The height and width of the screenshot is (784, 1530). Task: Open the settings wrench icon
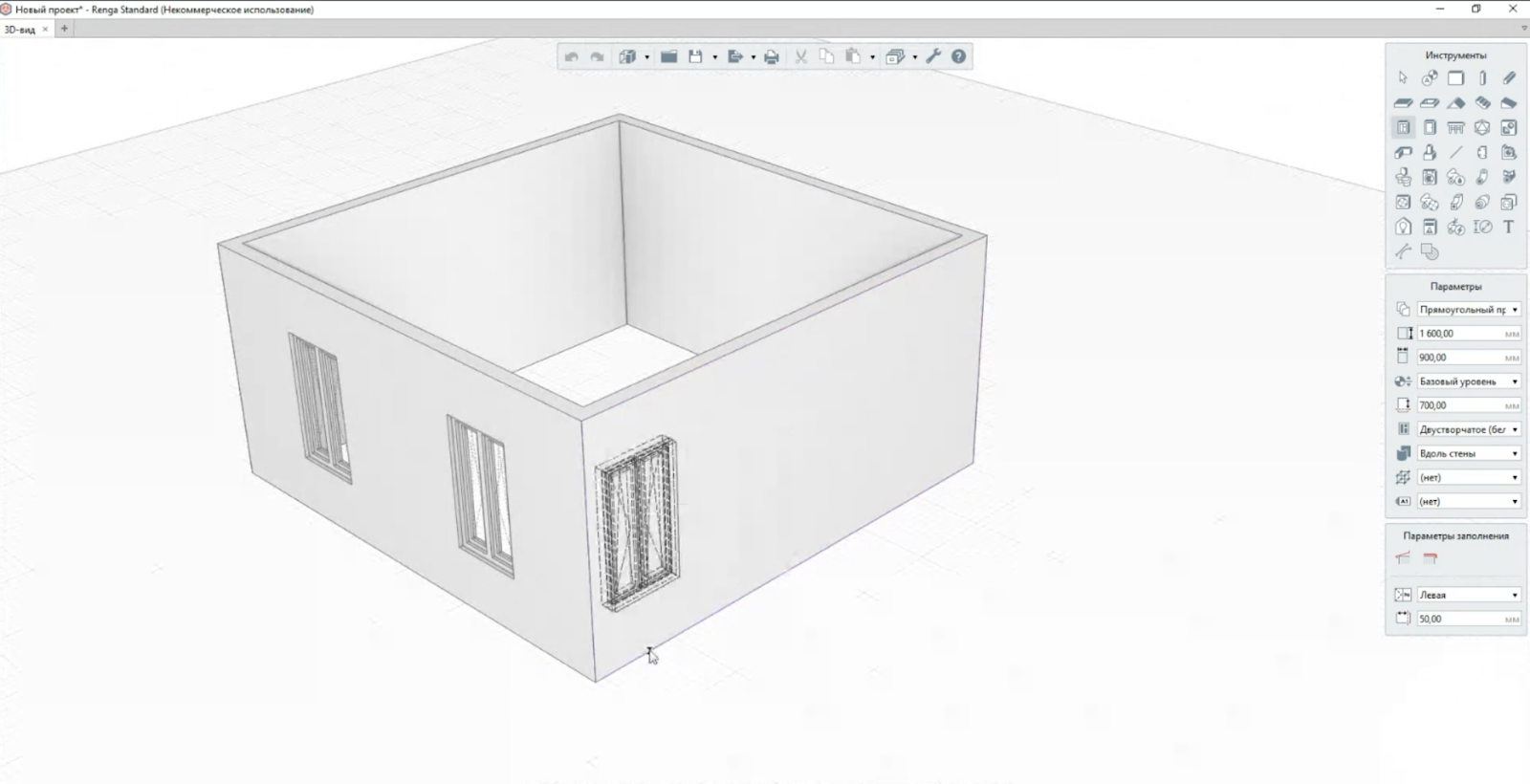(x=934, y=56)
